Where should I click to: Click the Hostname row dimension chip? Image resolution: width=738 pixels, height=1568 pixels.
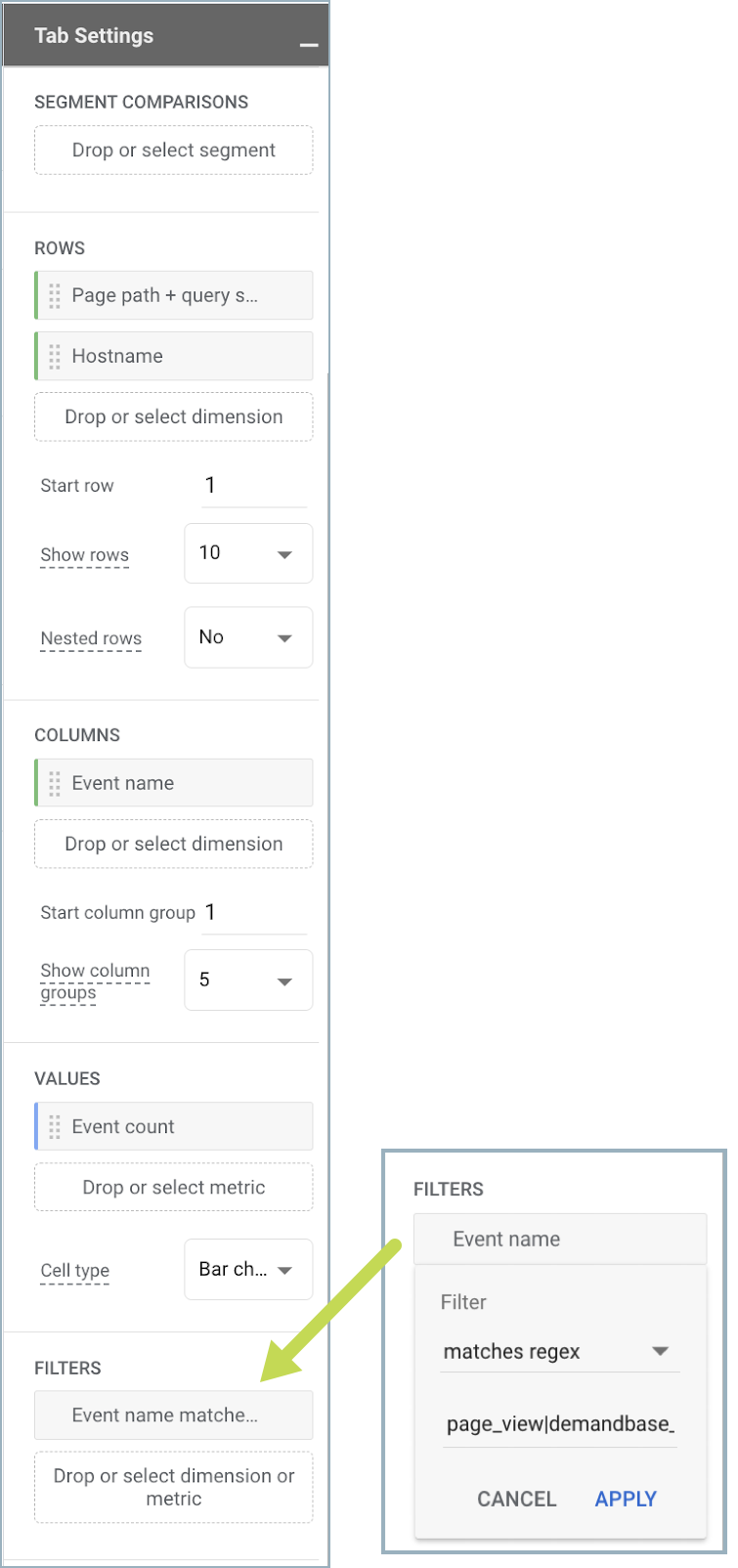pyautogui.click(x=174, y=356)
